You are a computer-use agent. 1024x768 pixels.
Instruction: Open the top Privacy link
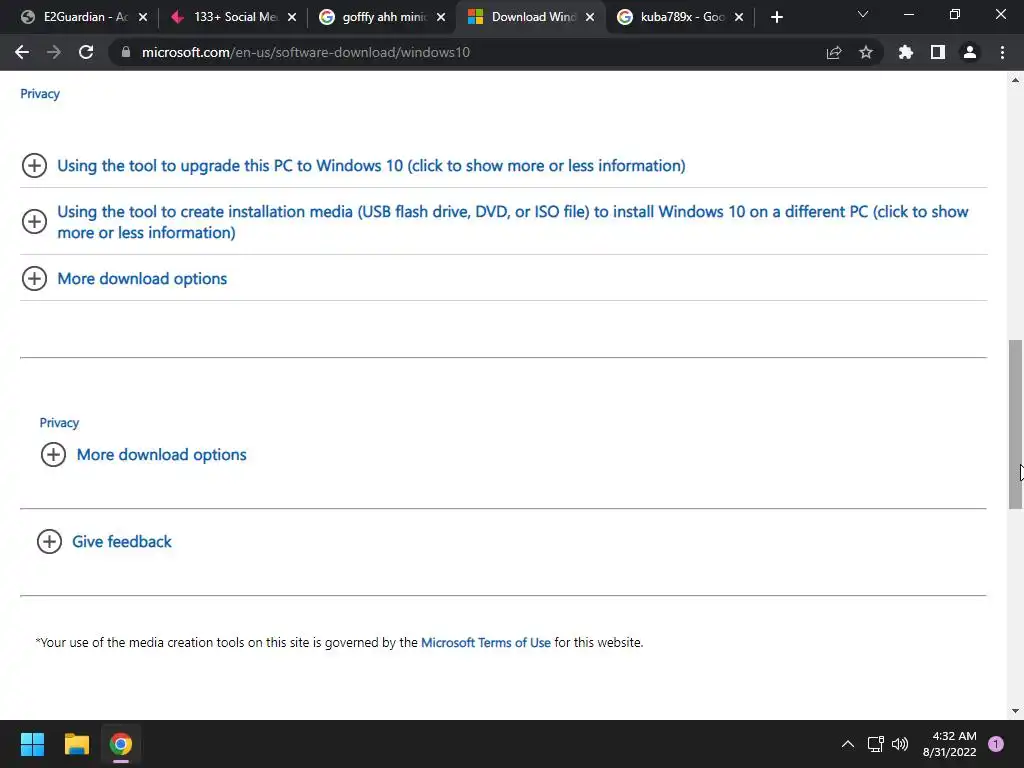point(40,94)
